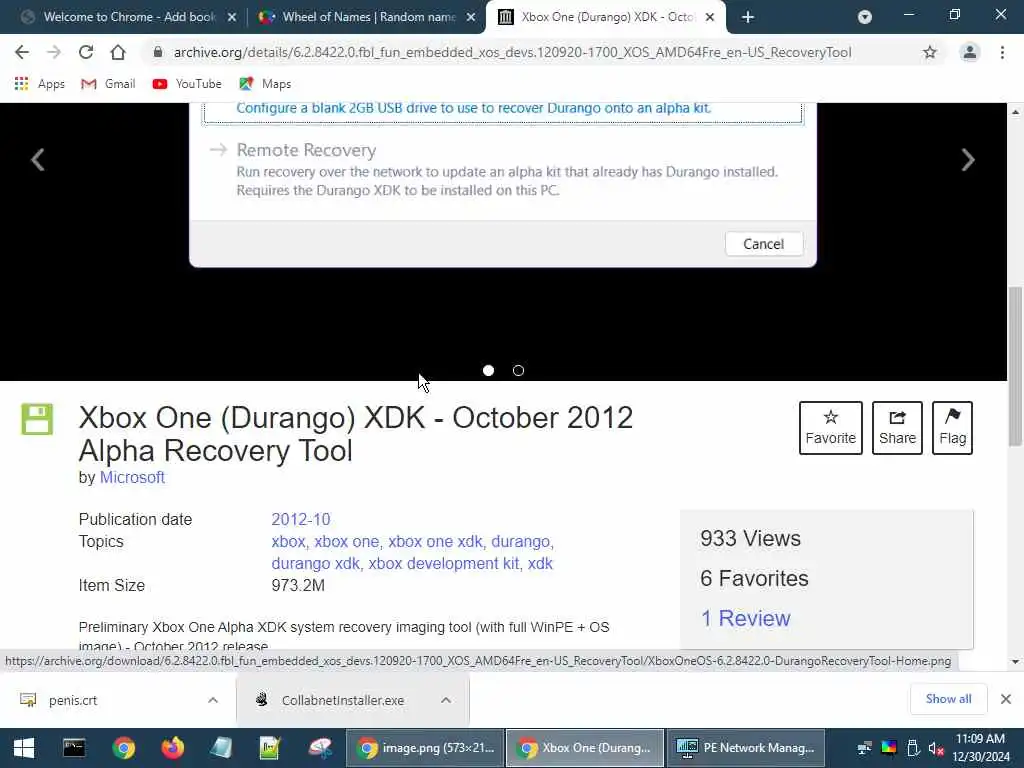Image resolution: width=1024 pixels, height=768 pixels.
Task: Click Cancel in the screenshot dialog
Action: tap(763, 244)
